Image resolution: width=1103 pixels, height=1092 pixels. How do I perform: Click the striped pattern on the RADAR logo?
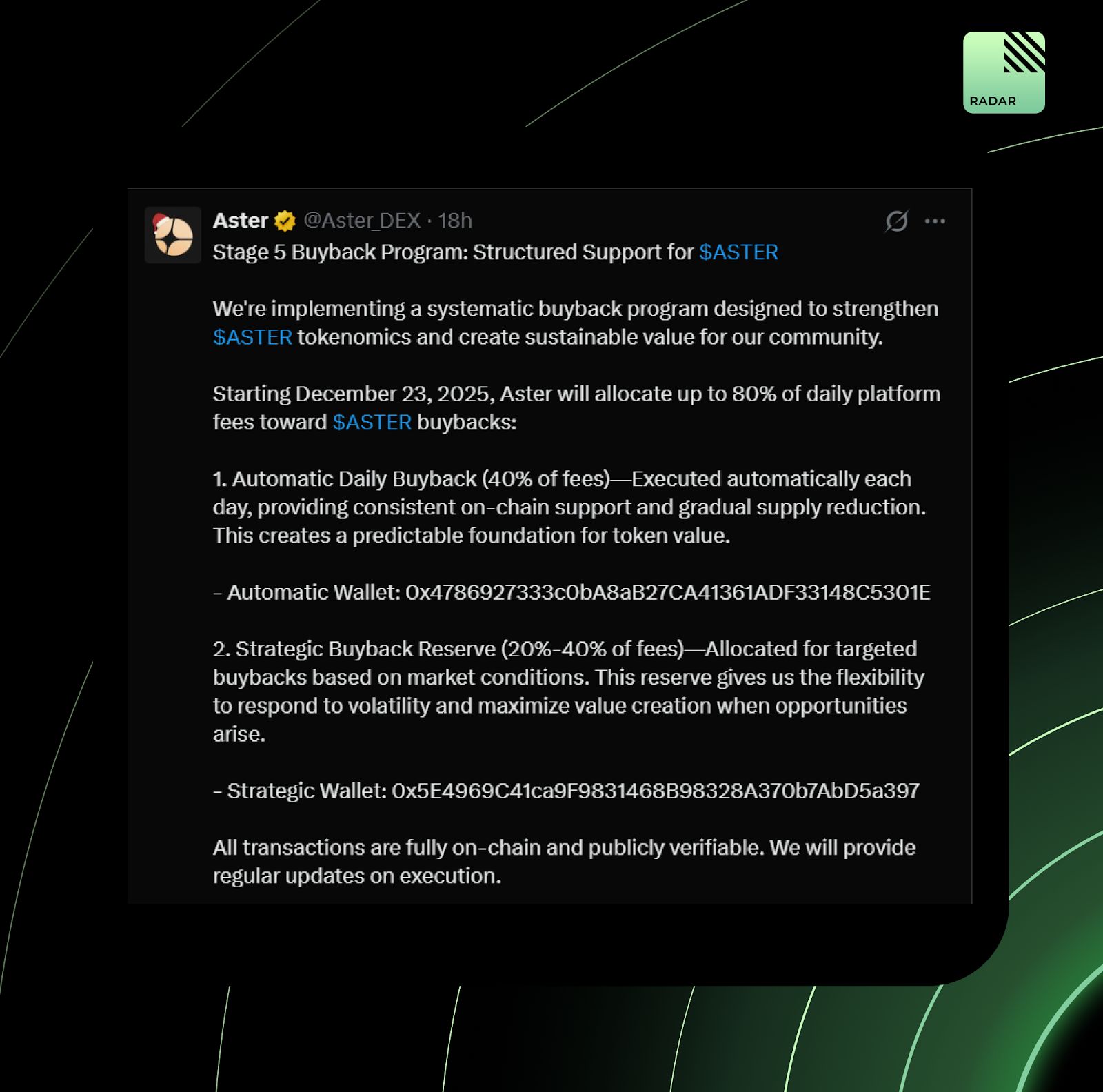tap(1024, 52)
